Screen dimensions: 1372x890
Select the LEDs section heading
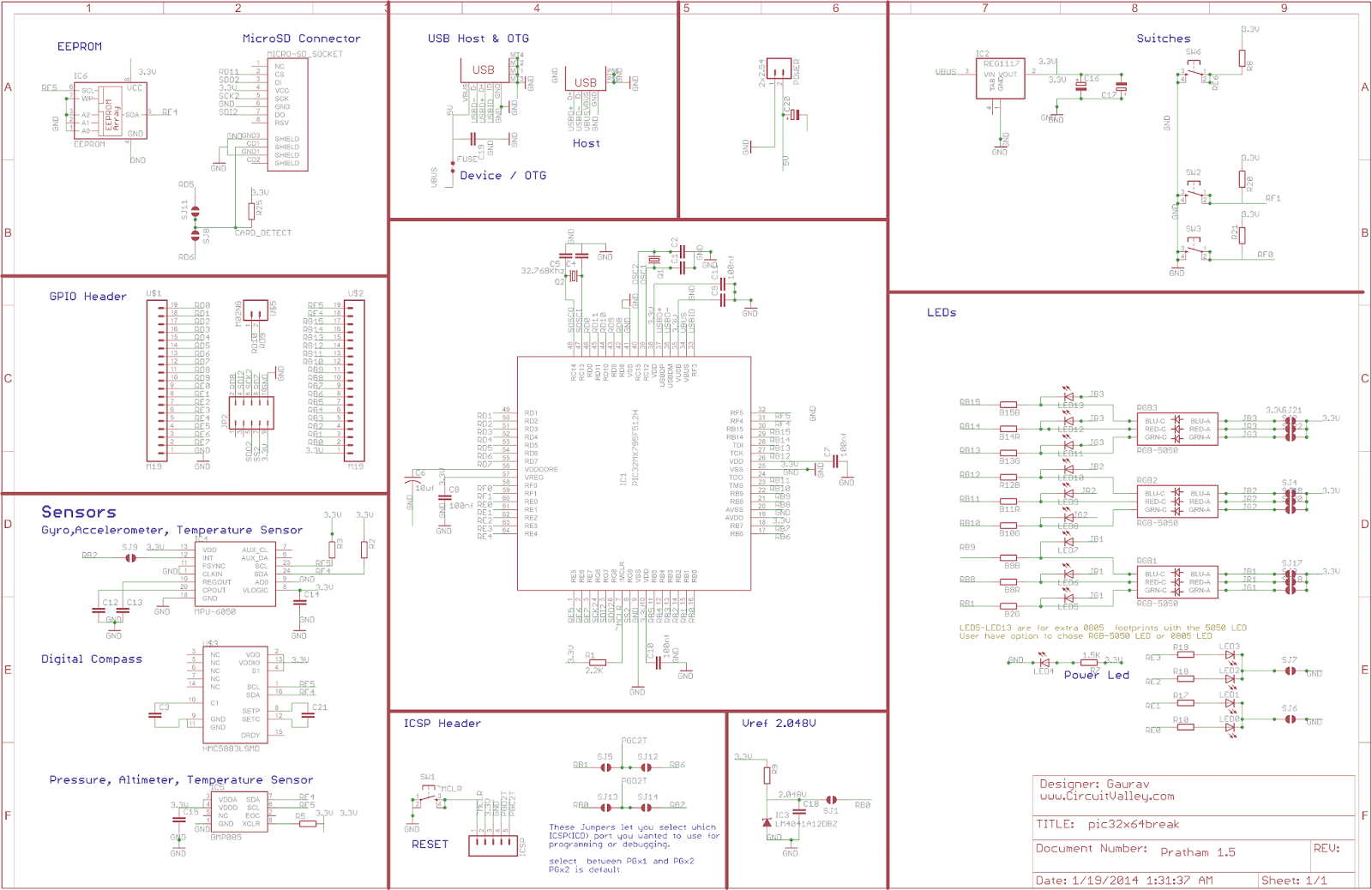click(943, 313)
